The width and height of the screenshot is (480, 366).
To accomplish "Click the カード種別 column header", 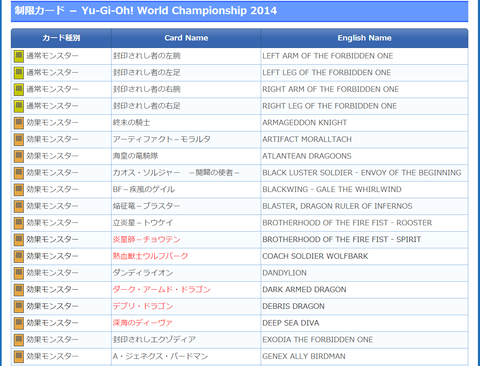I will coord(61,38).
